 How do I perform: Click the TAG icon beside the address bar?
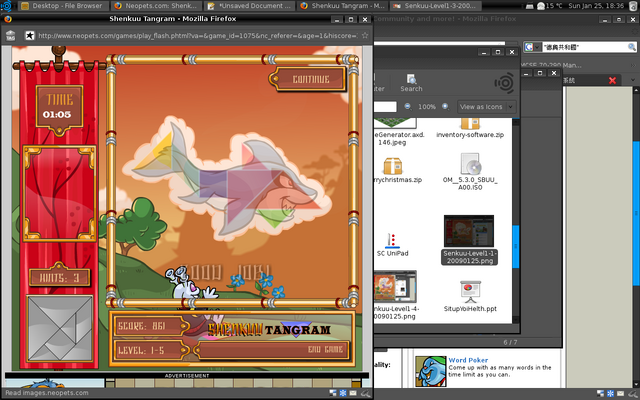[11, 36]
